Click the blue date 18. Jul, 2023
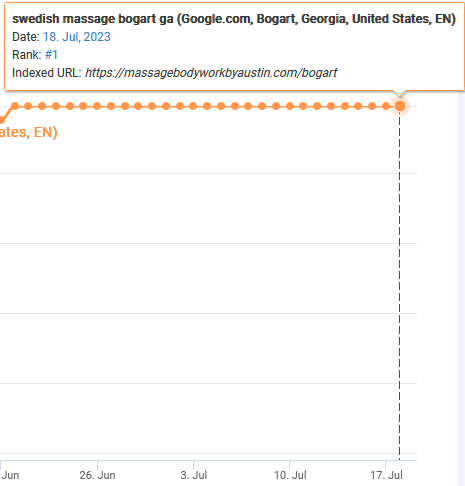 (x=77, y=37)
